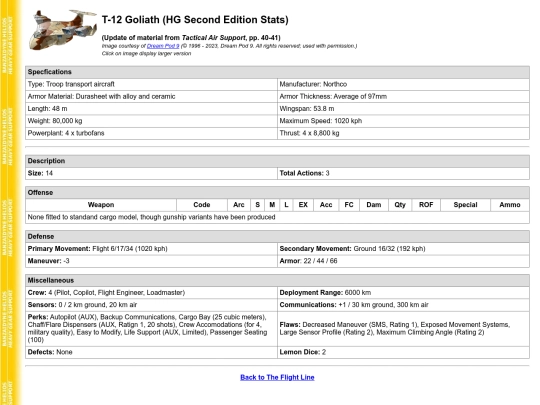Click the 'Powerplant: 4 x turbofans' cell

click(151, 133)
